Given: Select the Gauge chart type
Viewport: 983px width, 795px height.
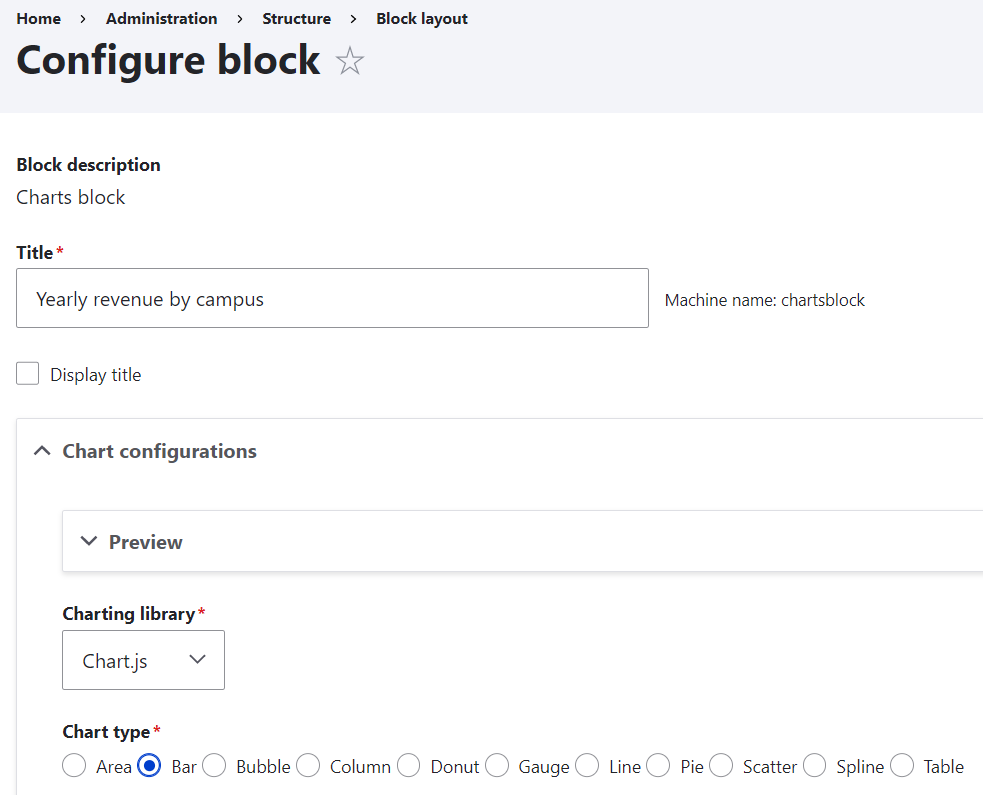Looking at the screenshot, I should pos(497,765).
